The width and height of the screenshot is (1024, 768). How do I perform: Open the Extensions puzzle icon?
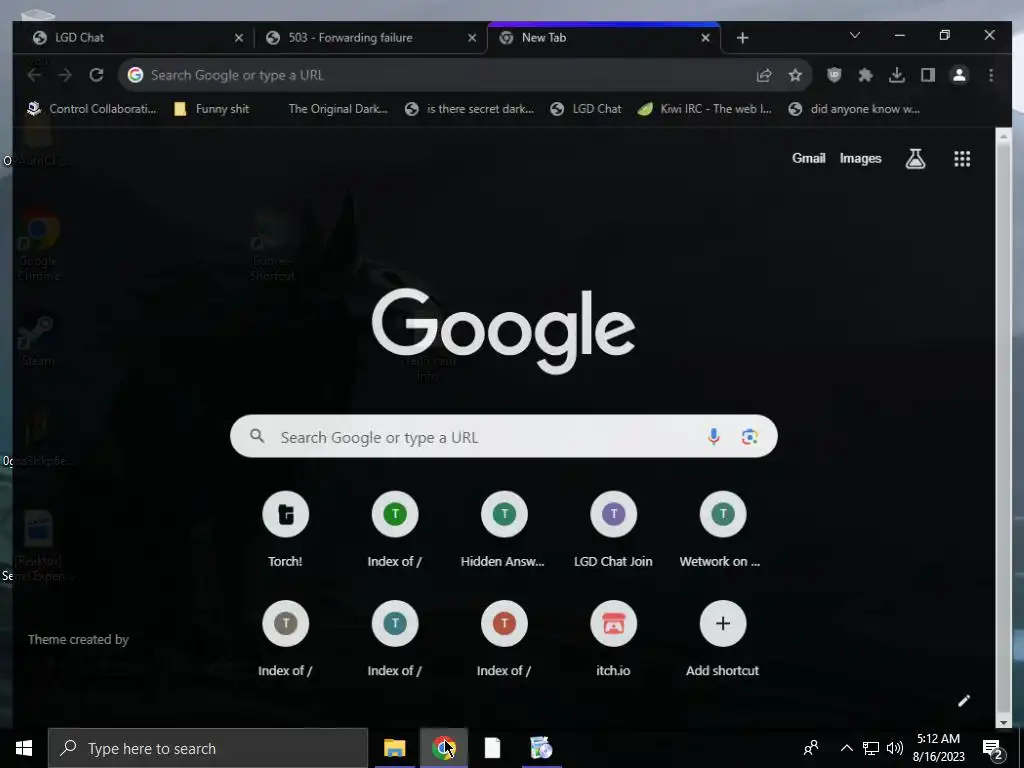coord(865,75)
